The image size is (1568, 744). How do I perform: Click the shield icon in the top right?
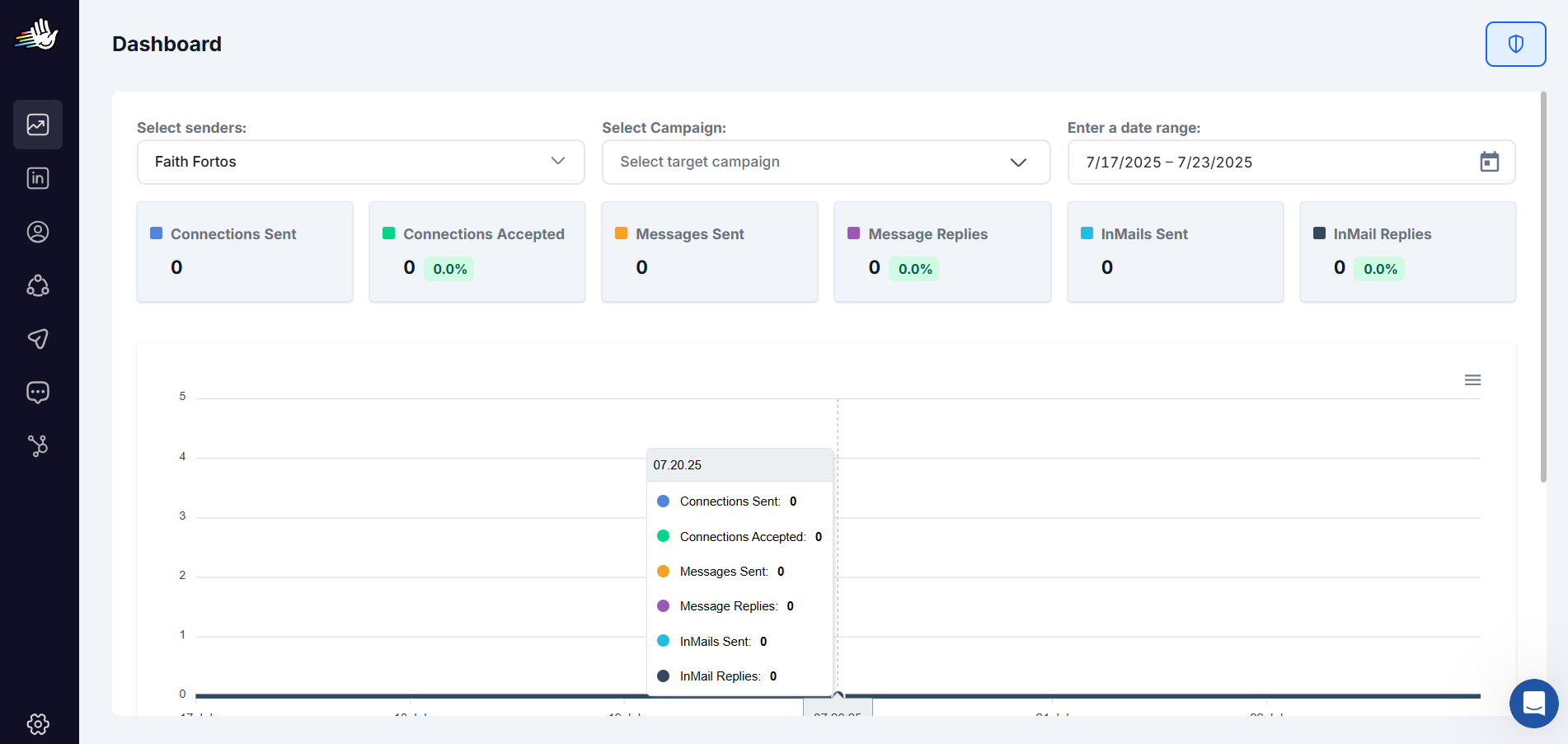tap(1515, 44)
